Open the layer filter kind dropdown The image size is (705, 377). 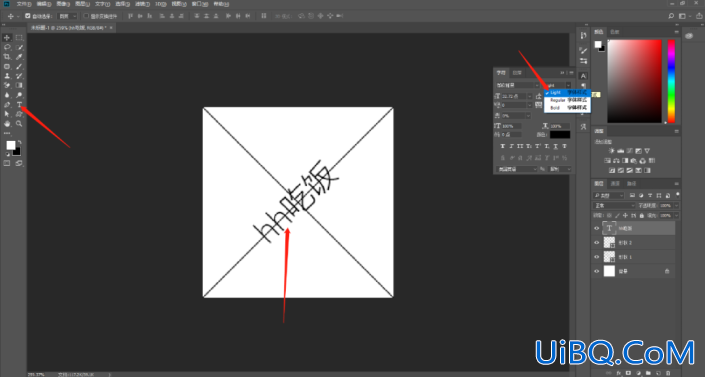pyautogui.click(x=609, y=195)
